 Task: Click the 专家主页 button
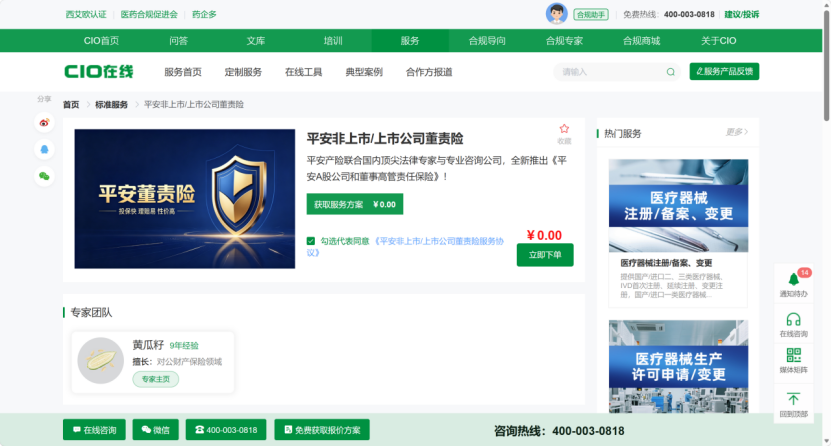pyautogui.click(x=155, y=379)
